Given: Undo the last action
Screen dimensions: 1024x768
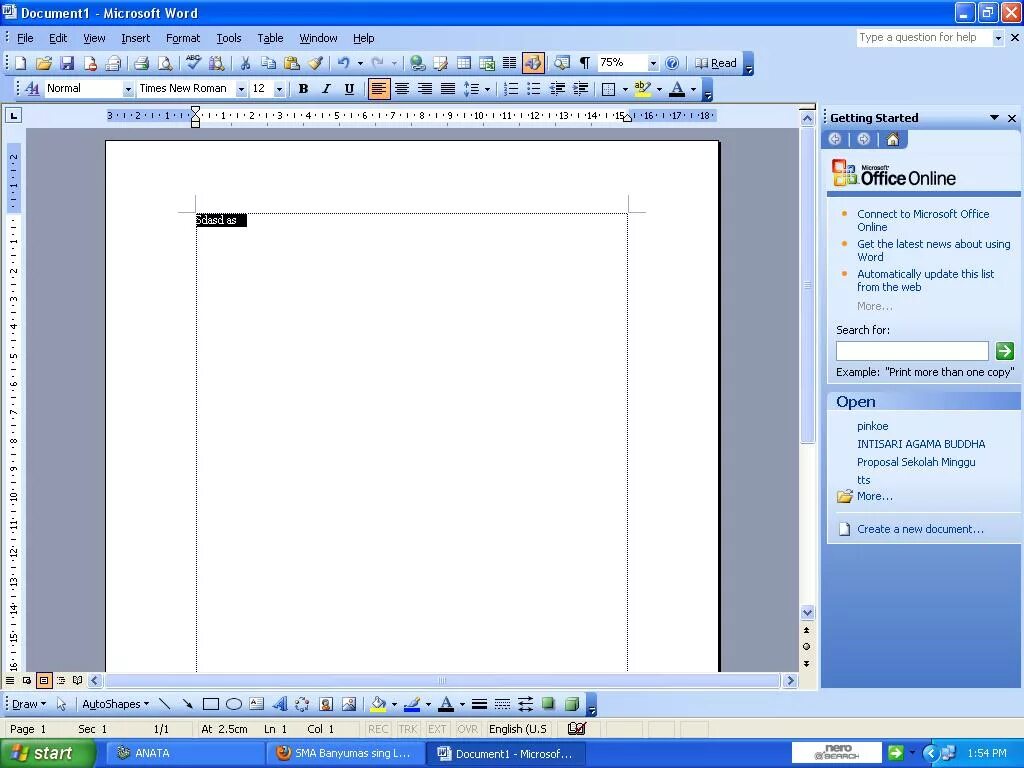Looking at the screenshot, I should [x=344, y=63].
